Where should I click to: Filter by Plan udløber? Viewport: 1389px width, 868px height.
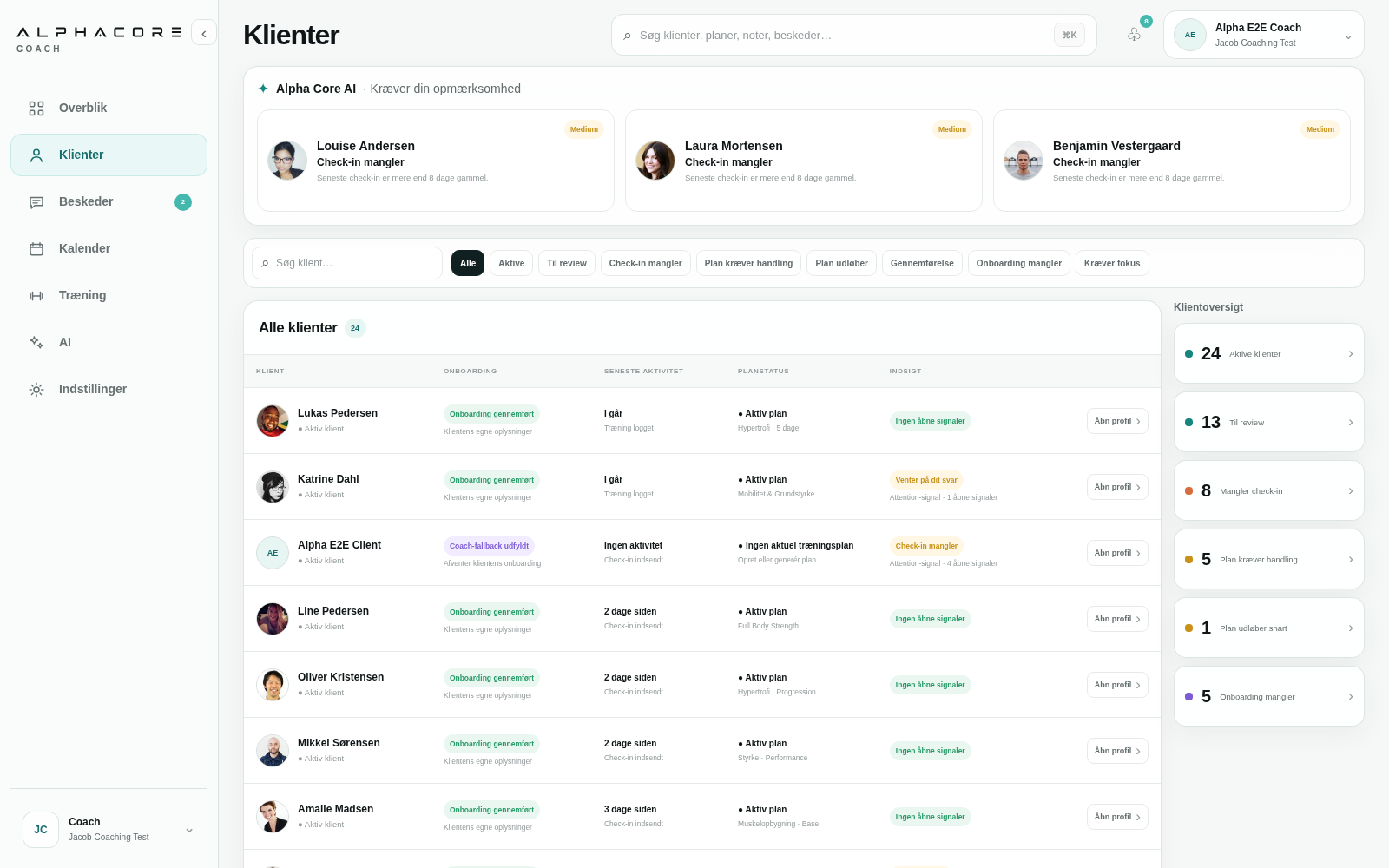(x=841, y=263)
